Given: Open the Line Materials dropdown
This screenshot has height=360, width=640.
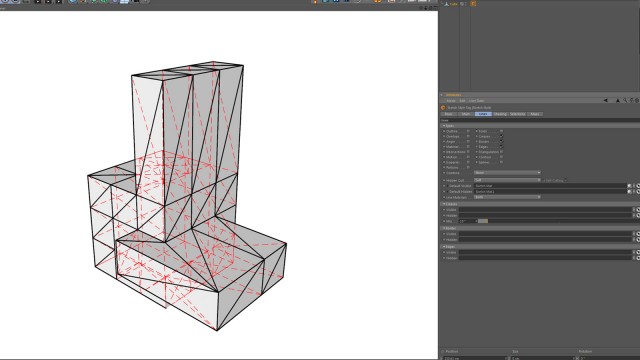Looking at the screenshot, I should tap(507, 197).
